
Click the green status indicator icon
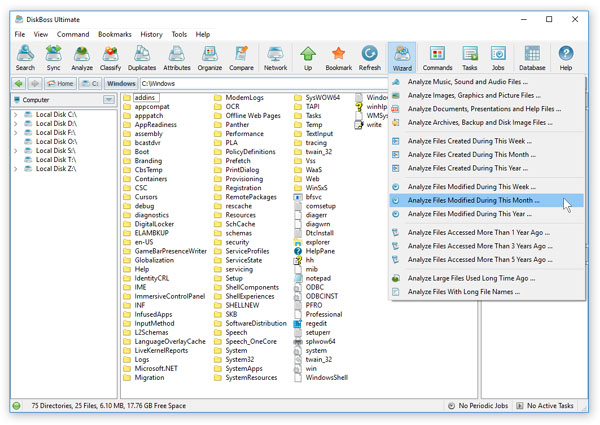[16, 406]
